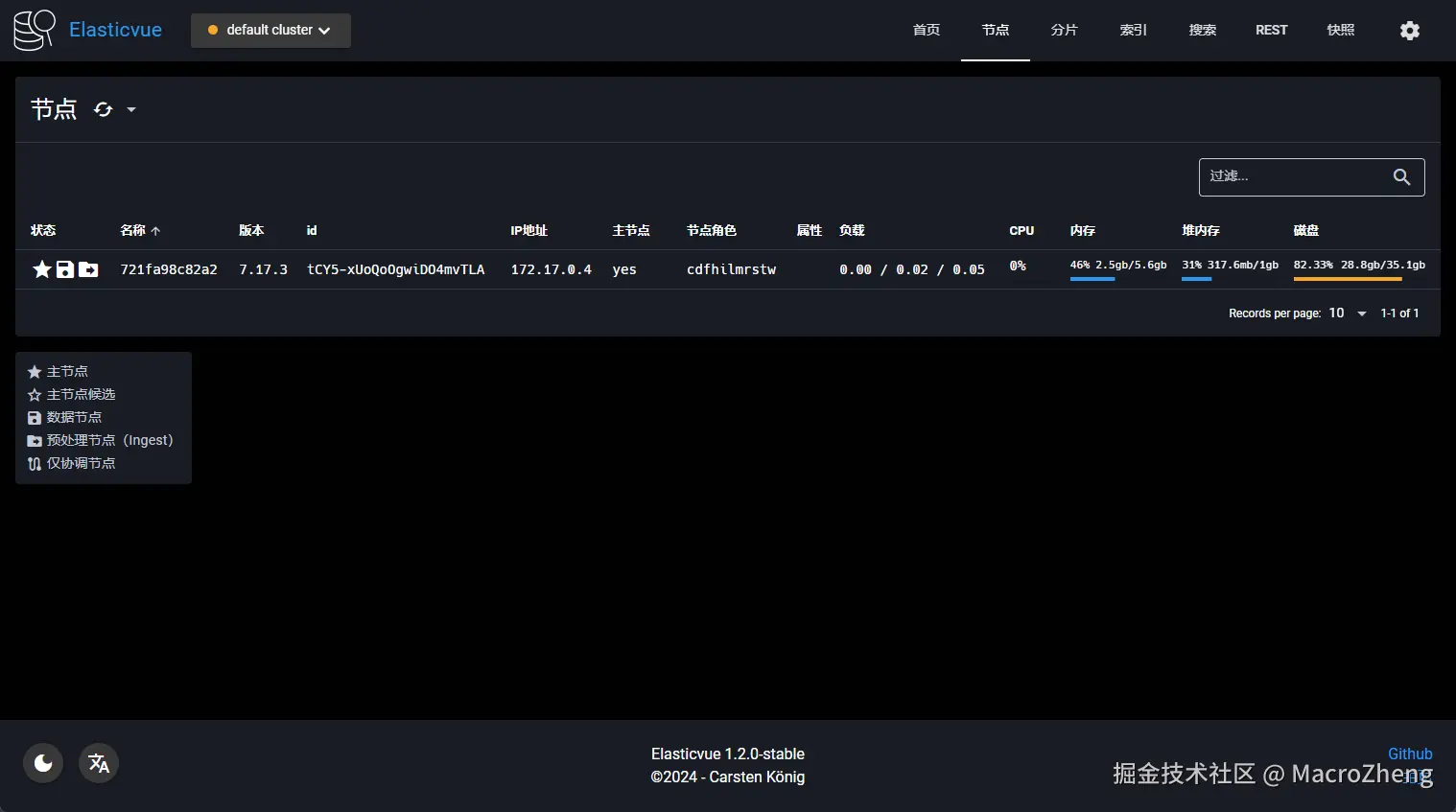1456x812 pixels.
Task: Click the Elasticvue title link
Action: click(x=115, y=30)
